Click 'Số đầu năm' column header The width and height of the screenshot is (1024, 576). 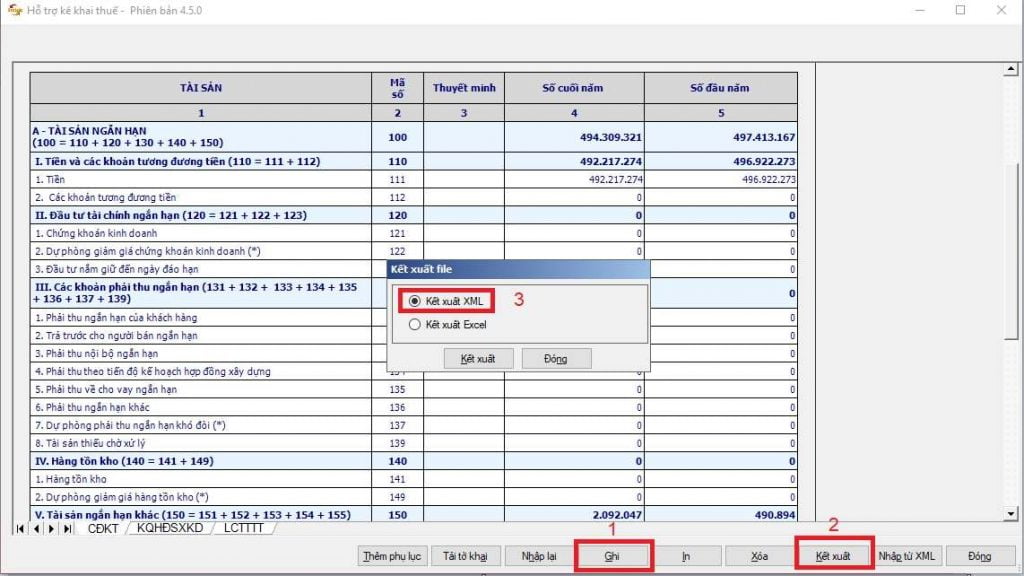[721, 88]
